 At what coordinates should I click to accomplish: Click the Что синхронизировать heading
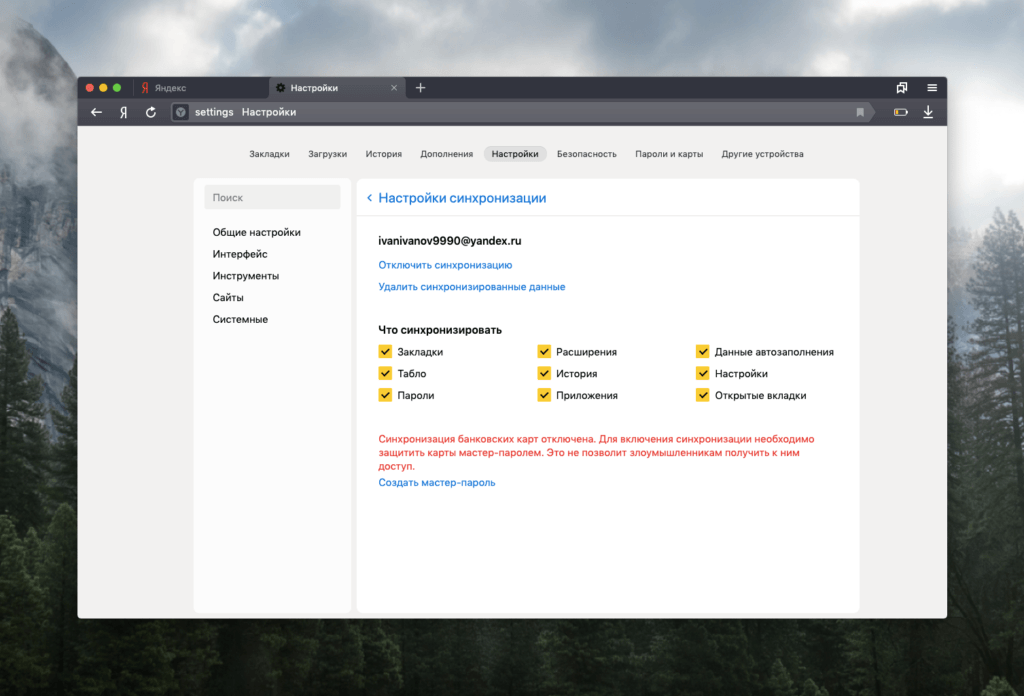pos(440,330)
